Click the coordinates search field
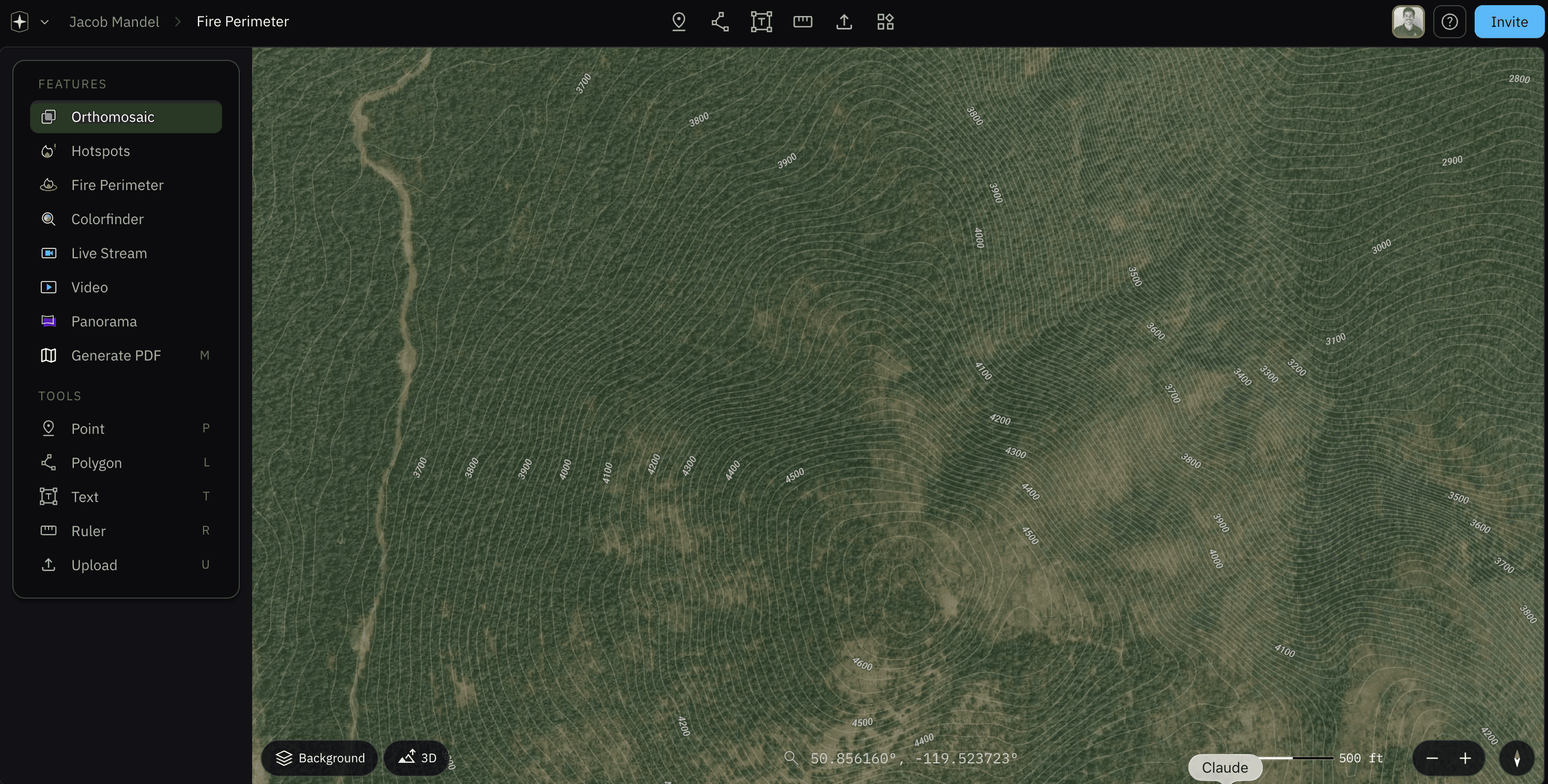Image resolution: width=1548 pixels, height=784 pixels. click(x=902, y=758)
